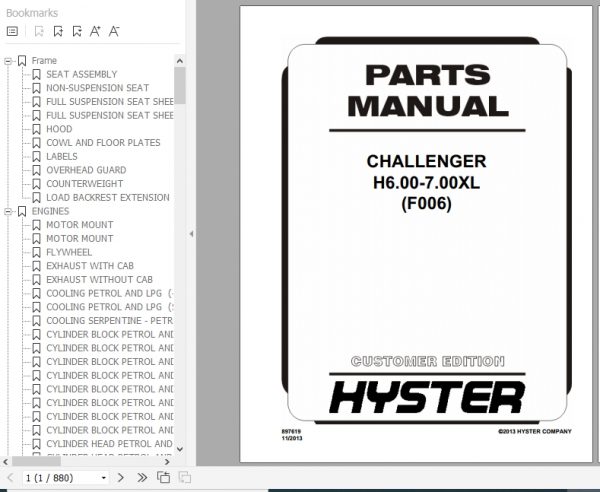This screenshot has height=492, width=600.
Task: Open the EXHAUST WITHOUT CAB bookmark
Action: [99, 280]
